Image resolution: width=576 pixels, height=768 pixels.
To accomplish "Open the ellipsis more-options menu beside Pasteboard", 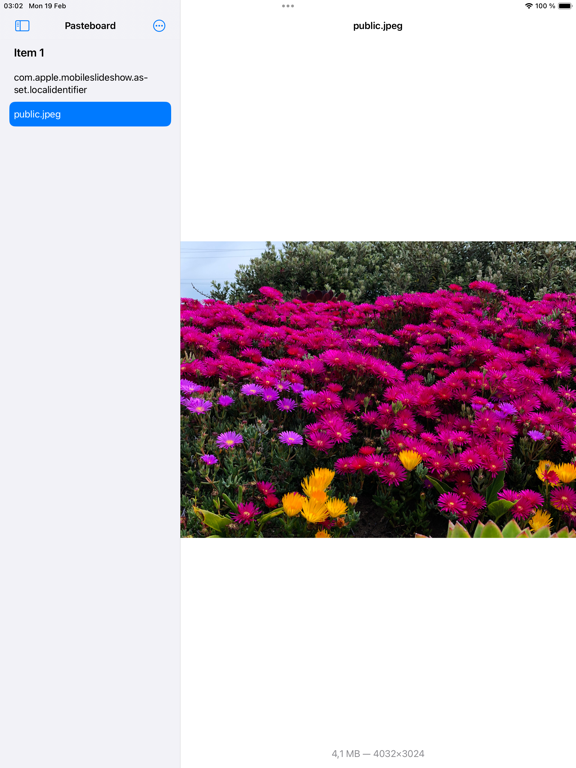I will click(x=159, y=25).
